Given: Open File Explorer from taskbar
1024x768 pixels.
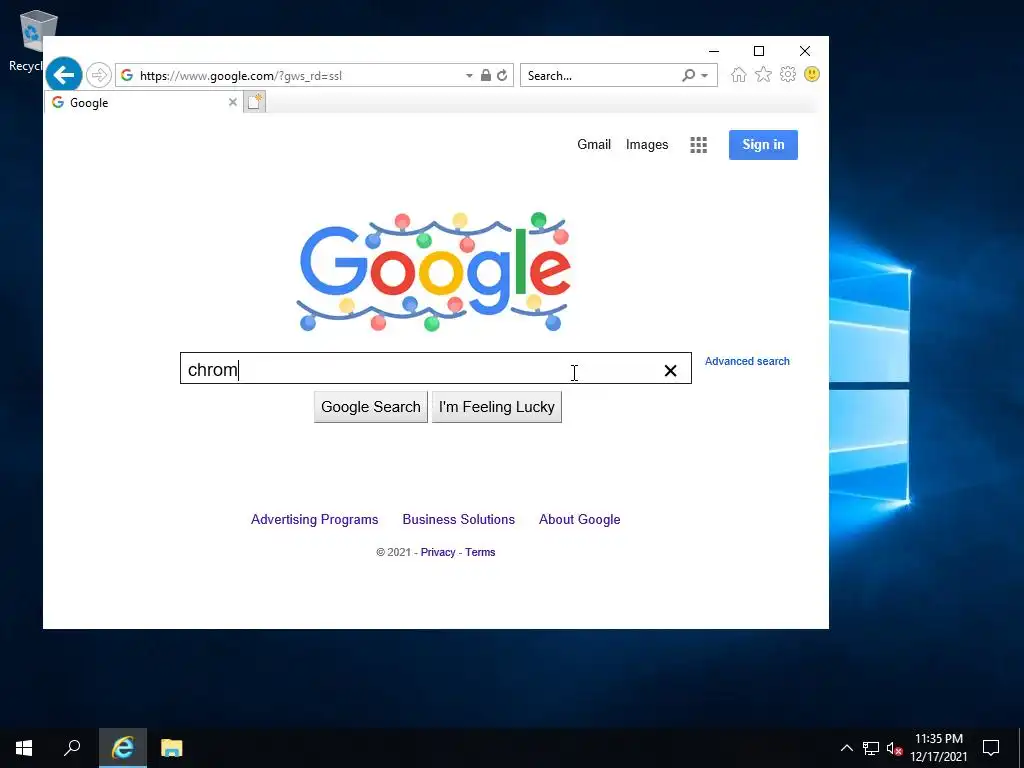Looking at the screenshot, I should tap(172, 748).
